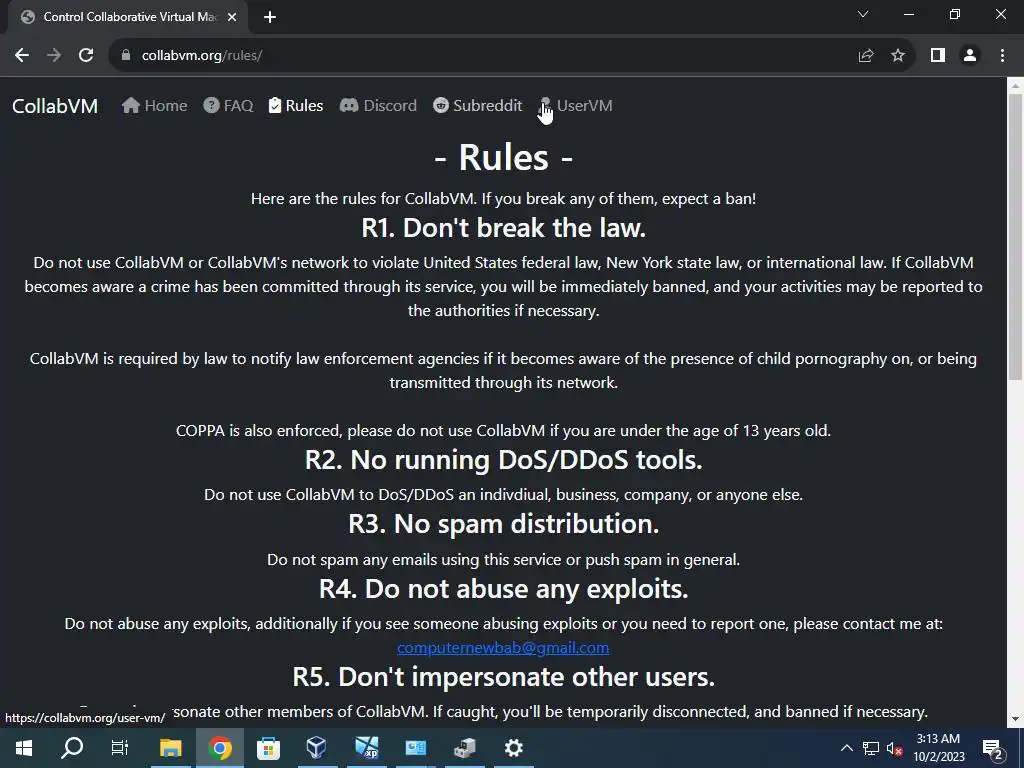Open the XP-labeled taskbar app
This screenshot has width=1024, height=768.
366,748
